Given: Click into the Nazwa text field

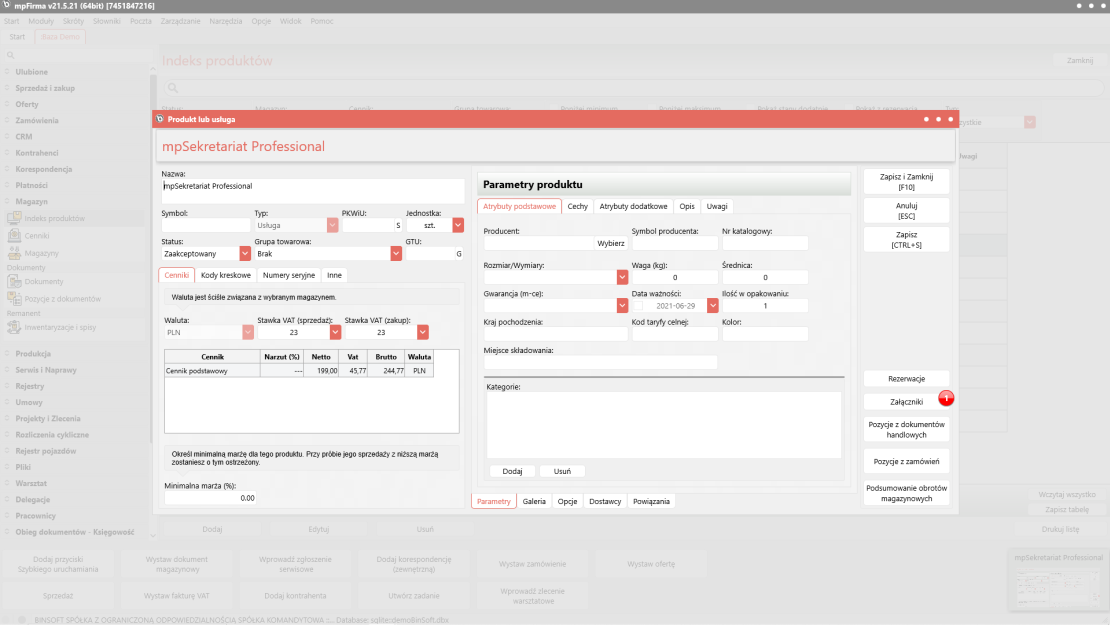Looking at the screenshot, I should click(x=313, y=191).
